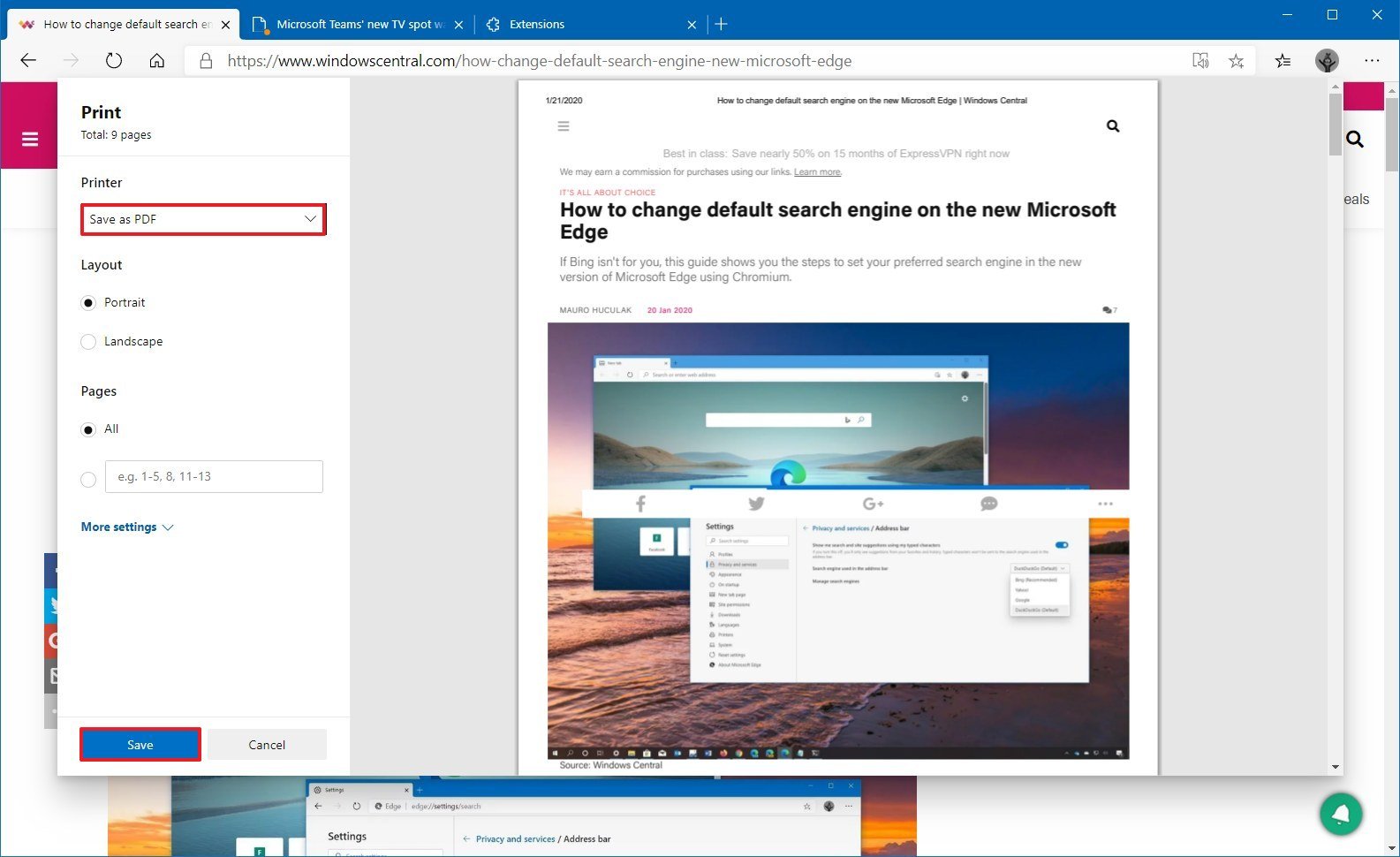Close the 'How to change default search' tab
1400x857 pixels.
click(226, 25)
